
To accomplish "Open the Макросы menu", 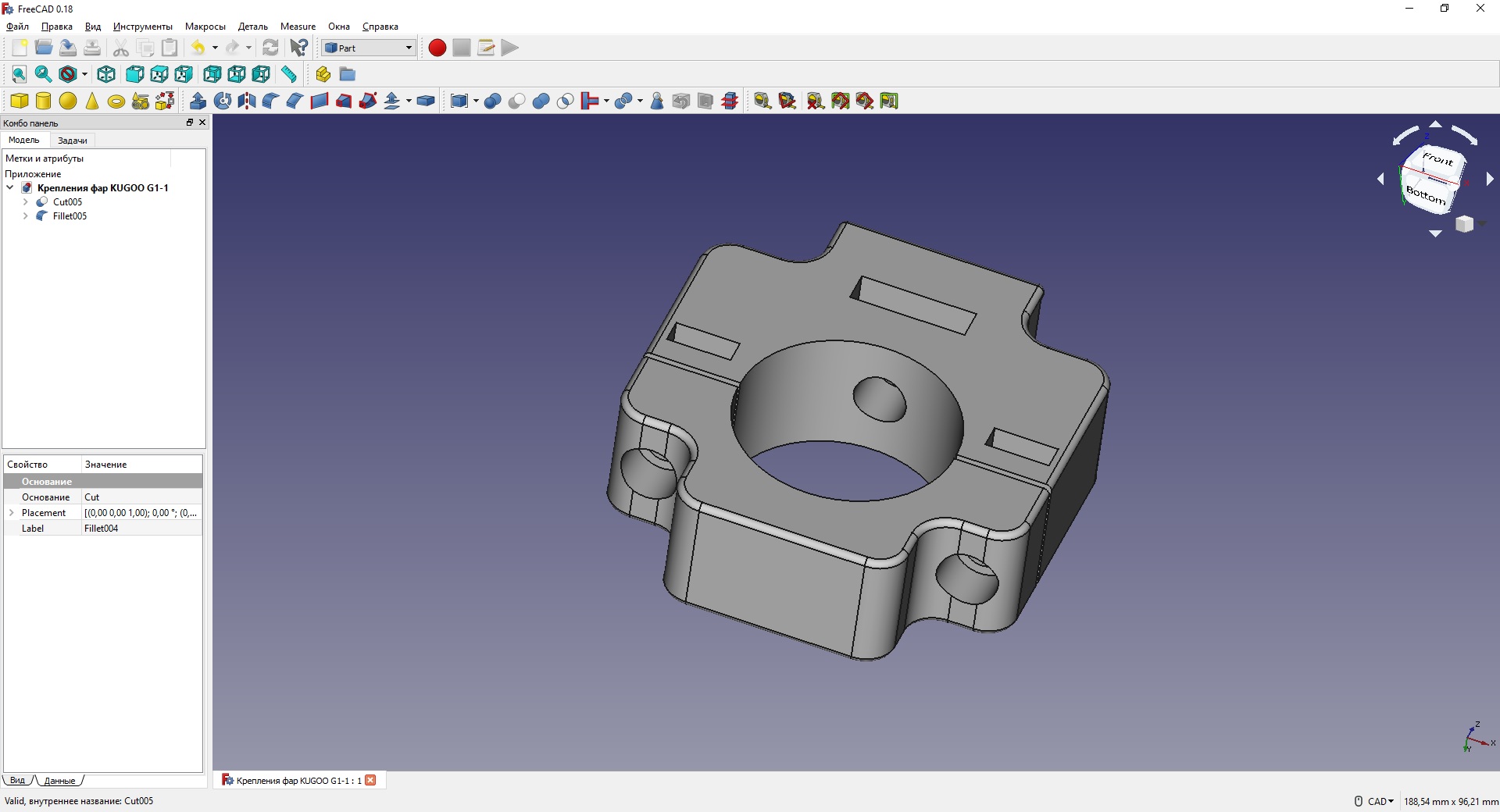I will coord(205,27).
